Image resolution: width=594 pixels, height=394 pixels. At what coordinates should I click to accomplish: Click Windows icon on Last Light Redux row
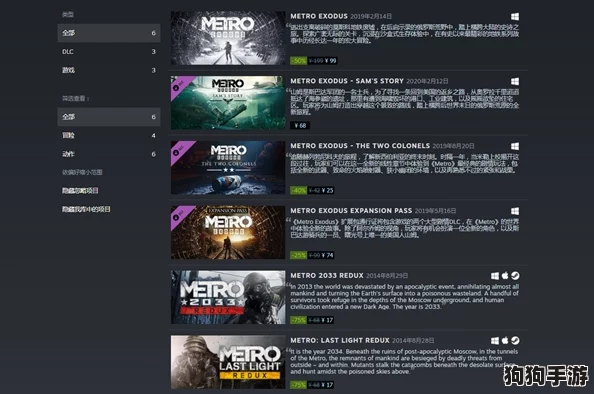tap(495, 341)
